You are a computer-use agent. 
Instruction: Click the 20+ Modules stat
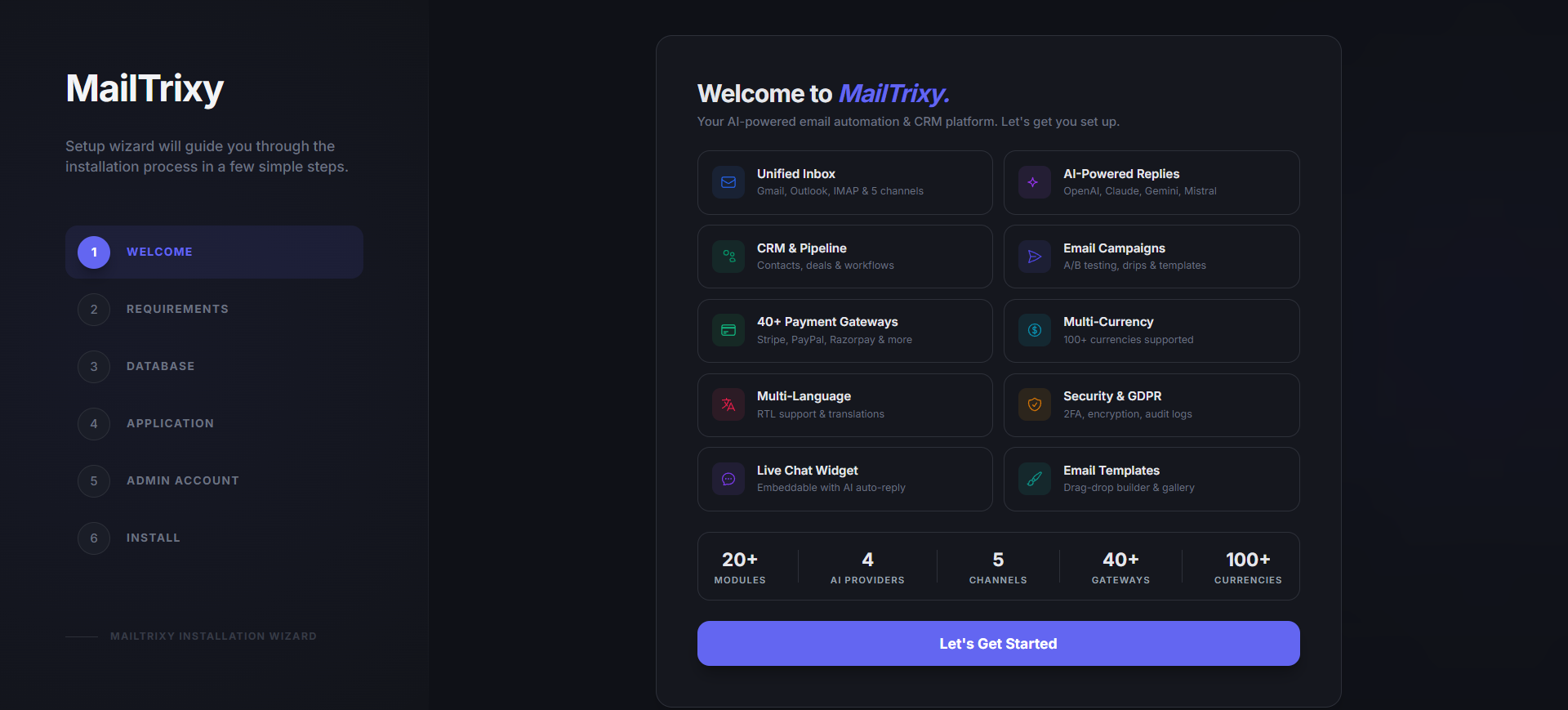(x=740, y=568)
